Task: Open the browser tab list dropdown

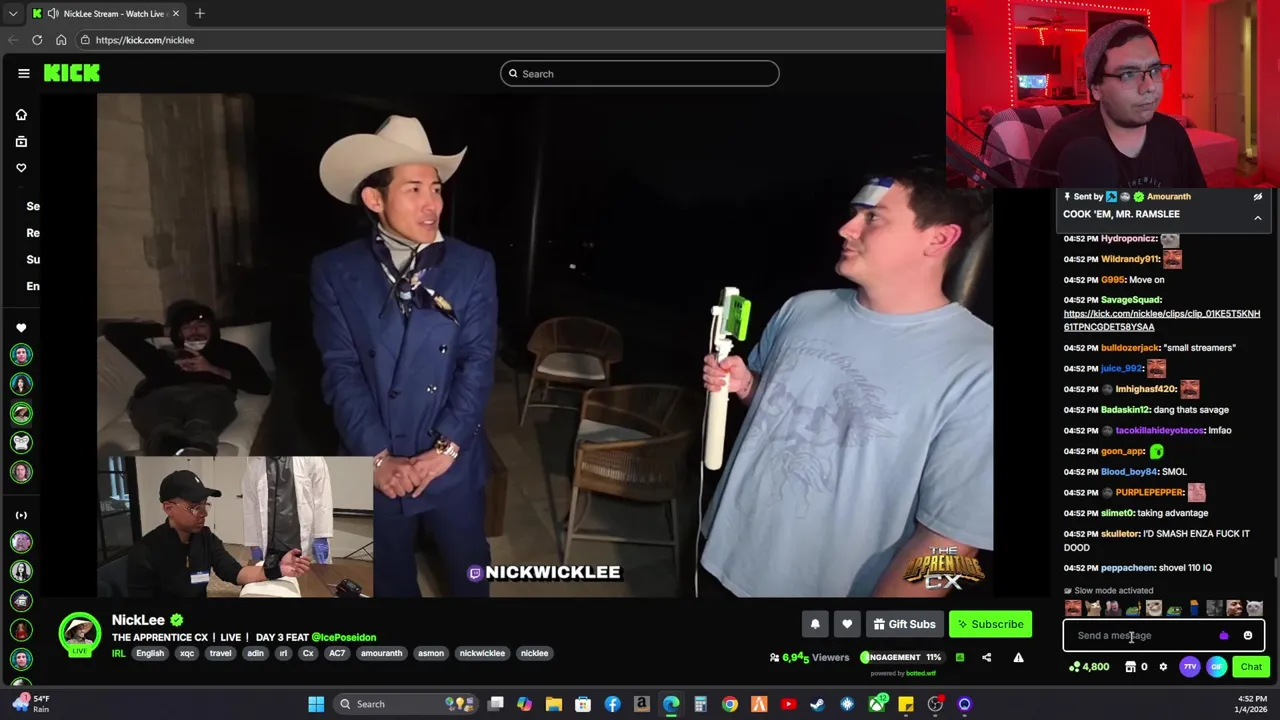Action: pos(12,13)
